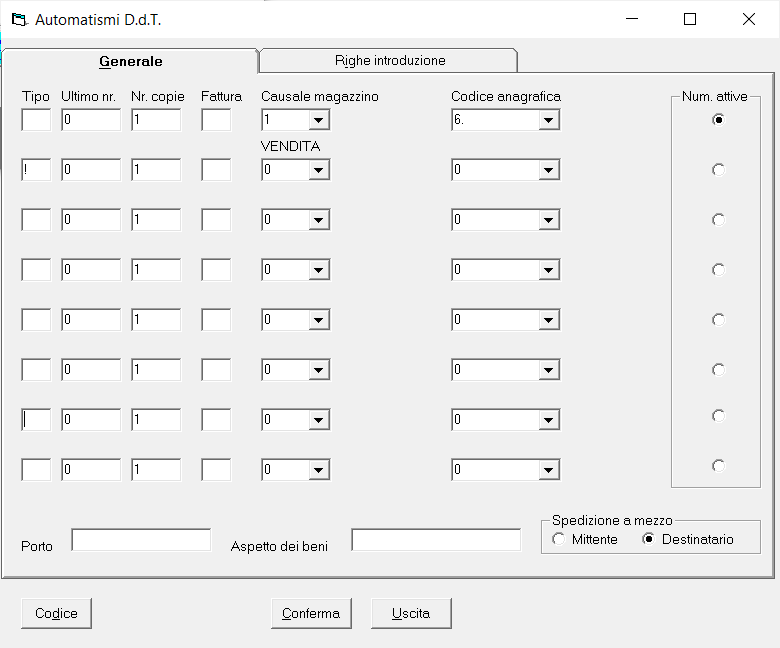Screen dimensions: 780x648
Task: Click first row Ultimo nr. field
Action: (x=91, y=120)
